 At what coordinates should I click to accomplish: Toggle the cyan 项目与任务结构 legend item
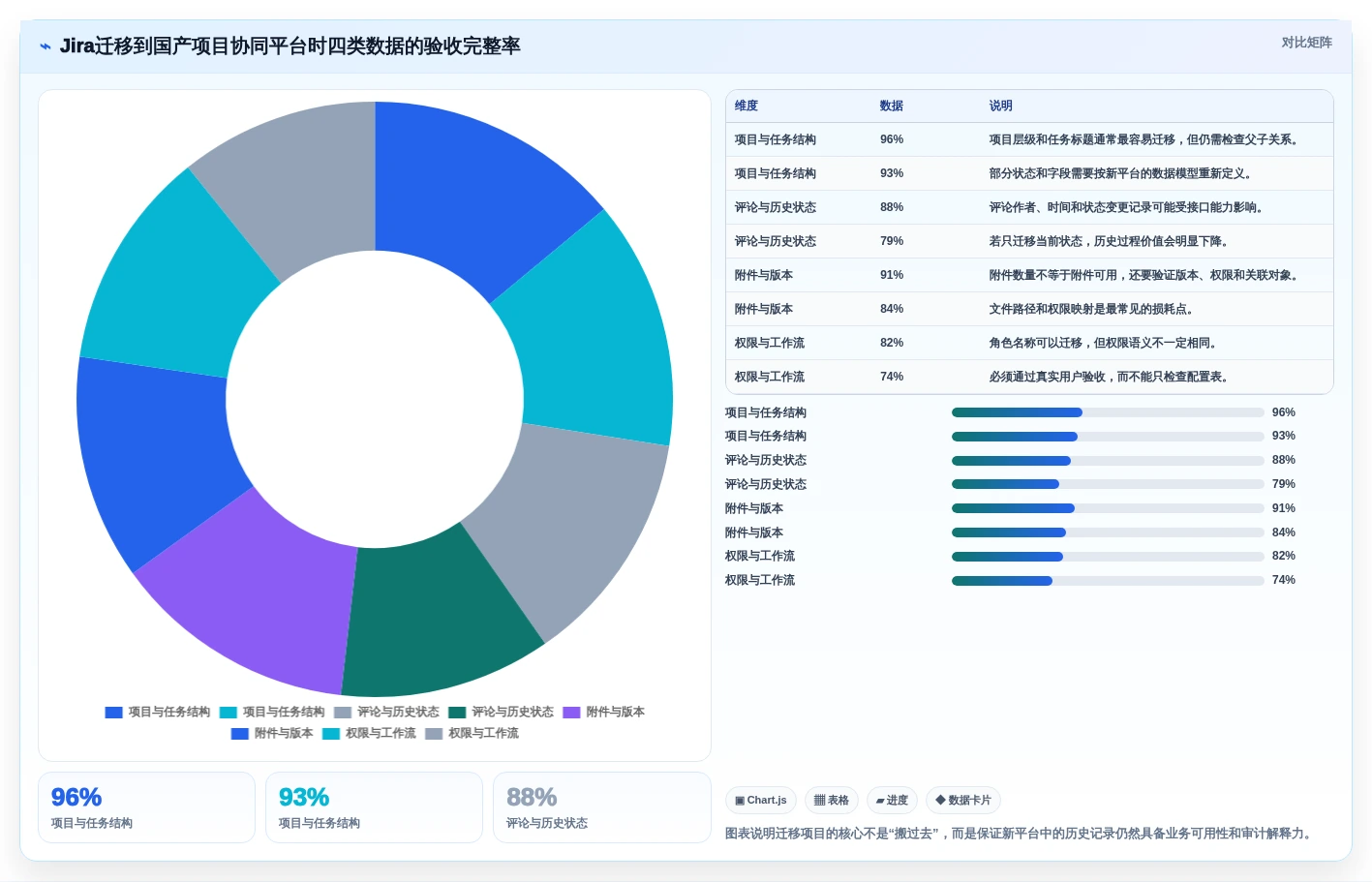tap(272, 712)
